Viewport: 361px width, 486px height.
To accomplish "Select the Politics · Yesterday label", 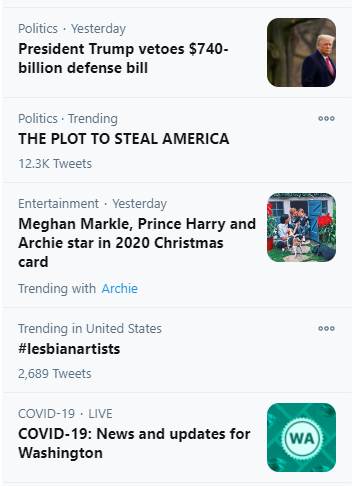I will tap(72, 29).
